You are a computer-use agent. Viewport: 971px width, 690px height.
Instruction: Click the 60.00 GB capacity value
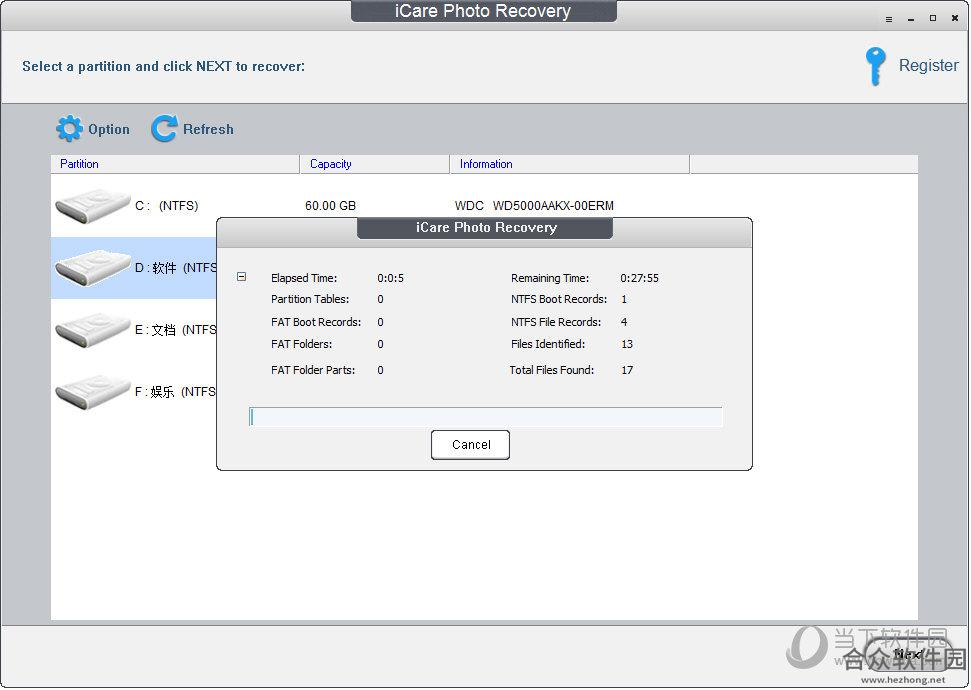[331, 206]
